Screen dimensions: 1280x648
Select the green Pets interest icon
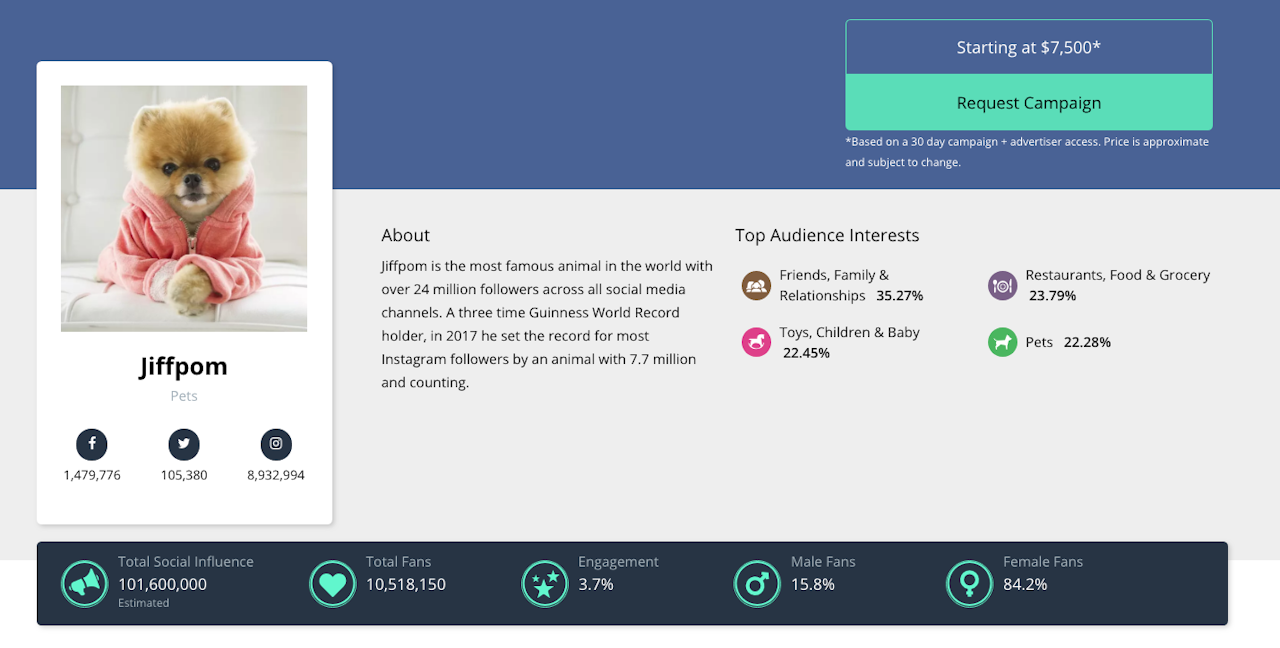[x=1002, y=342]
